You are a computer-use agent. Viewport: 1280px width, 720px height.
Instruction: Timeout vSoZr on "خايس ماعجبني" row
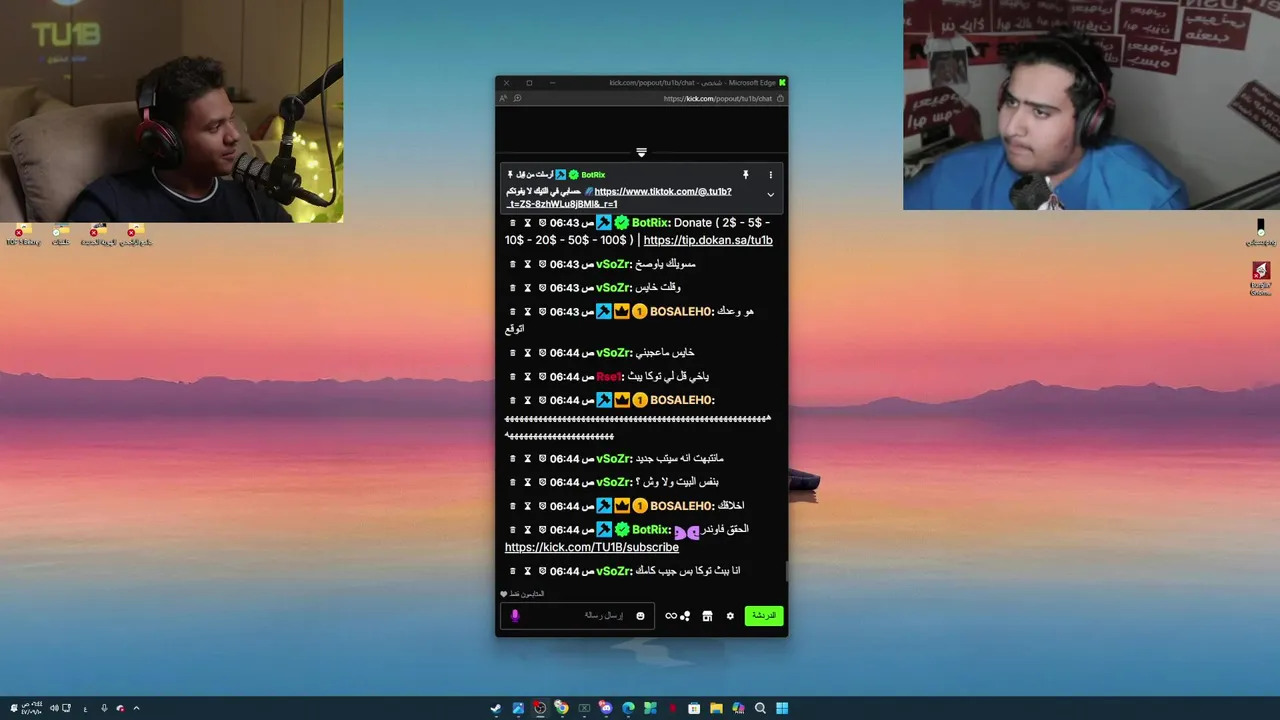tap(528, 353)
